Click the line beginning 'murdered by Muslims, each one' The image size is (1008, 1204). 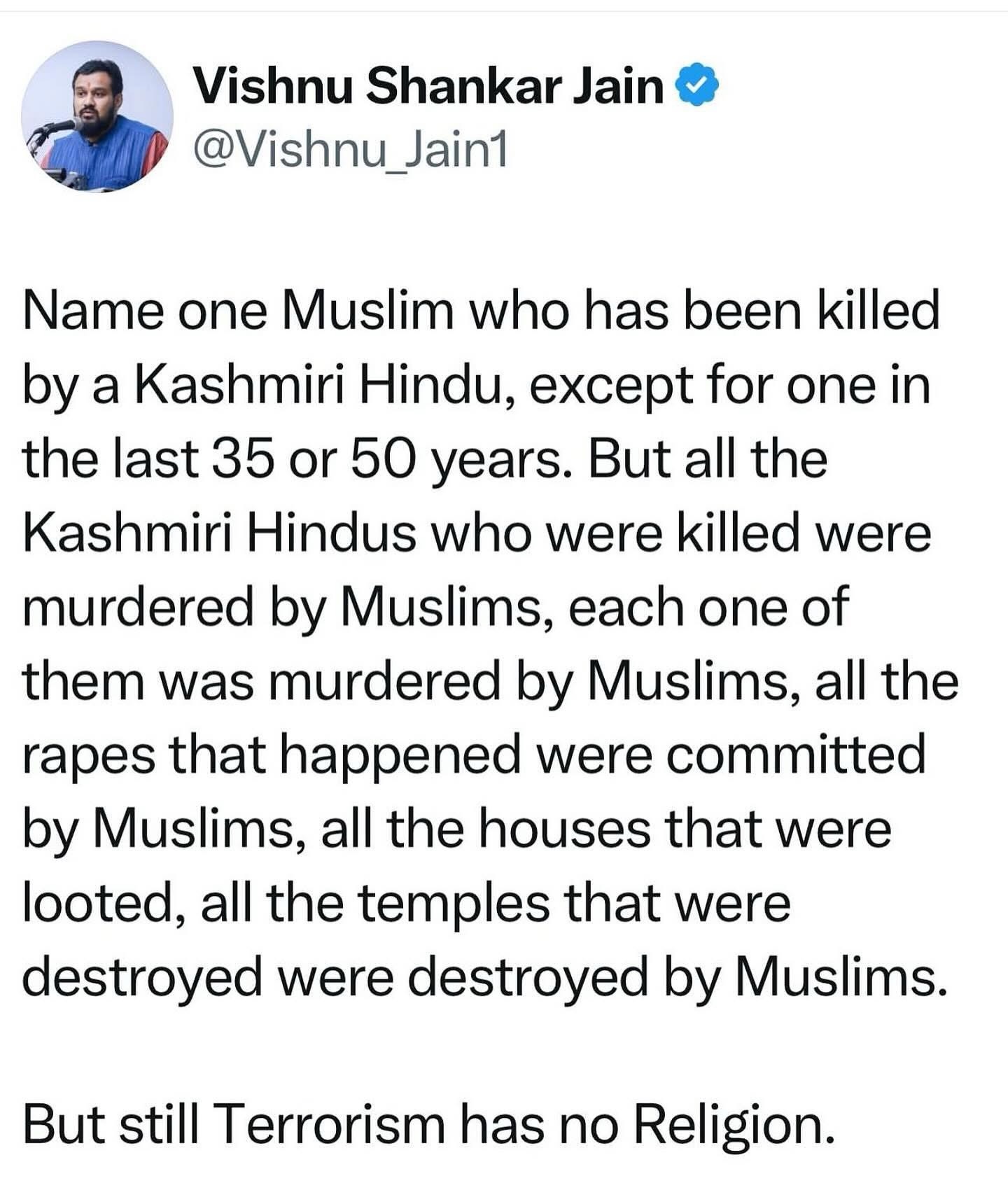pyautogui.click(x=435, y=607)
